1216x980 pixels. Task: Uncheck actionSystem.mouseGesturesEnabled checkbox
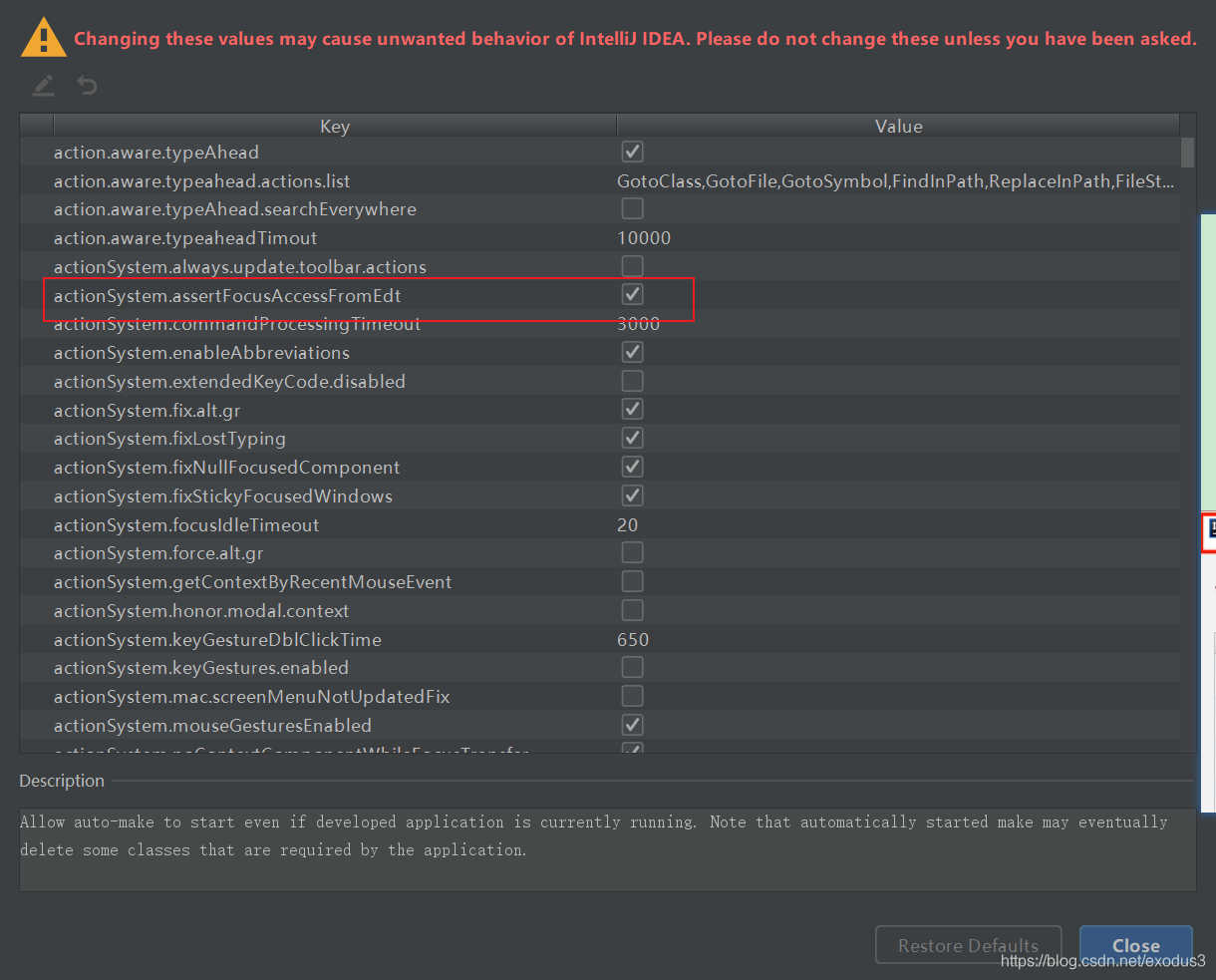[x=632, y=725]
